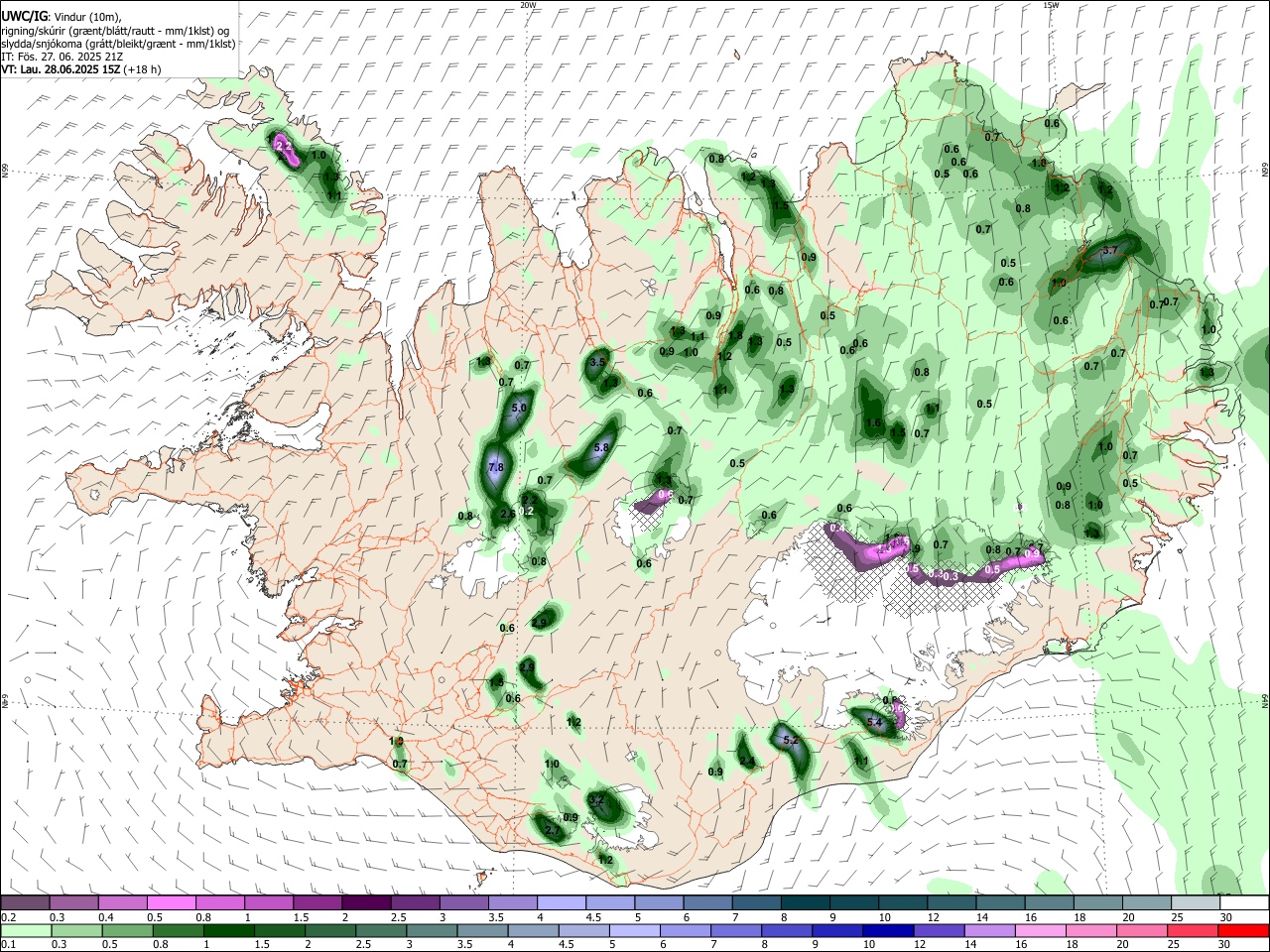Click the 5.4 precipitation value
This screenshot has height=952, width=1270.
click(x=874, y=723)
